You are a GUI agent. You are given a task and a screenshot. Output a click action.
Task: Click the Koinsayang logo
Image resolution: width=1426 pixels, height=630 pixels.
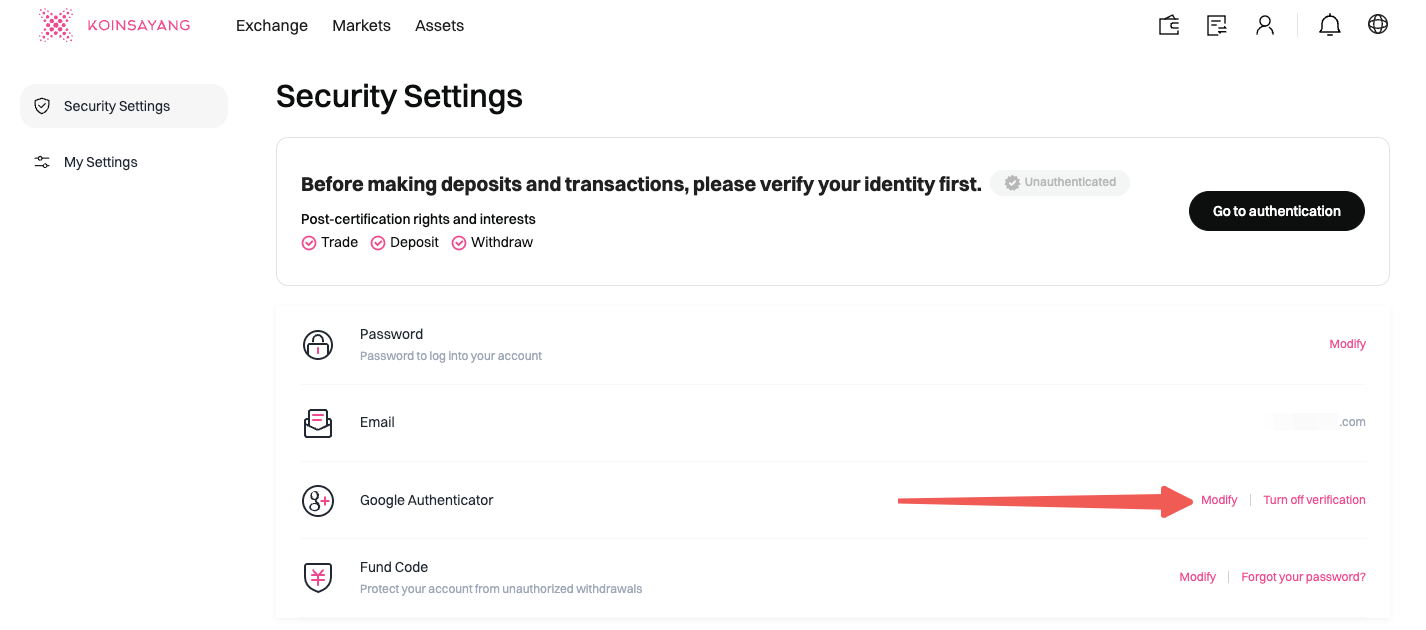tap(114, 25)
